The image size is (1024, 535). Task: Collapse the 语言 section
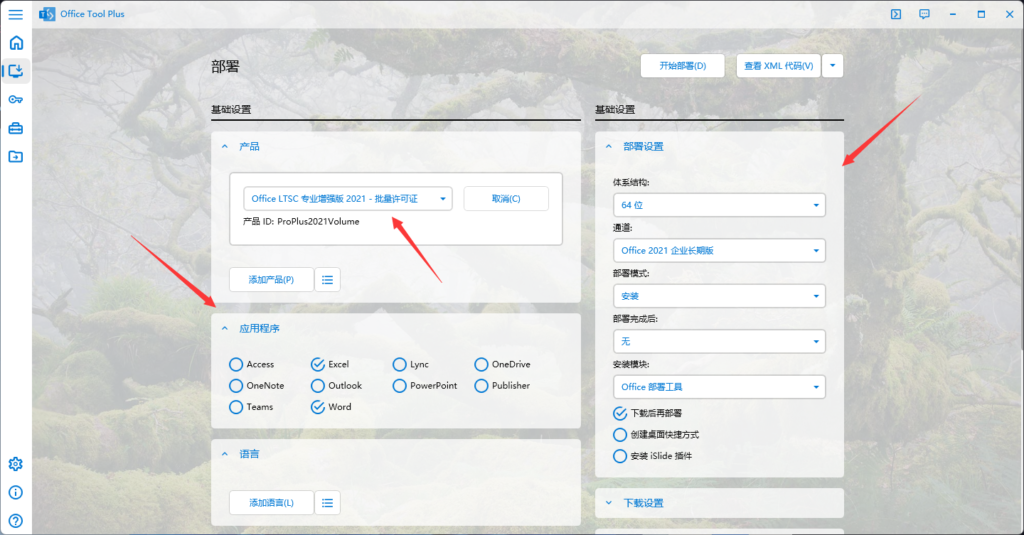(x=225, y=454)
